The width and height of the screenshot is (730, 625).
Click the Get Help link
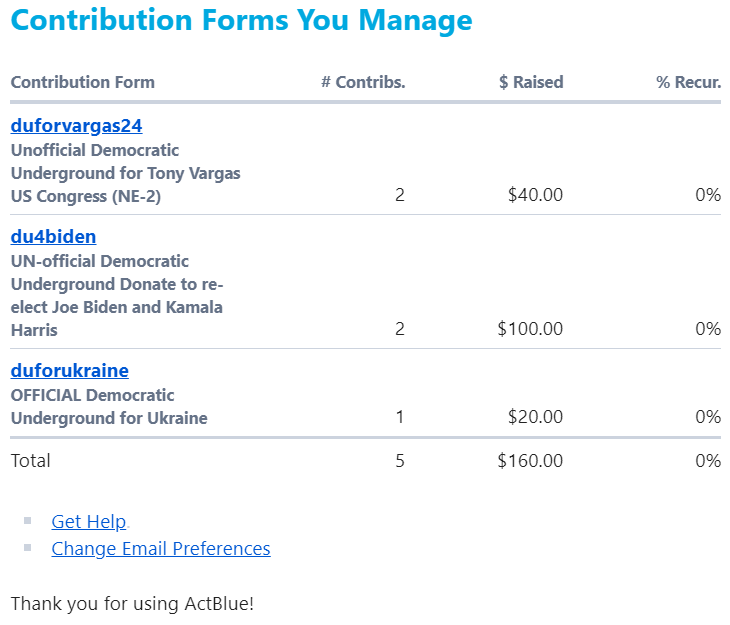tap(88, 521)
